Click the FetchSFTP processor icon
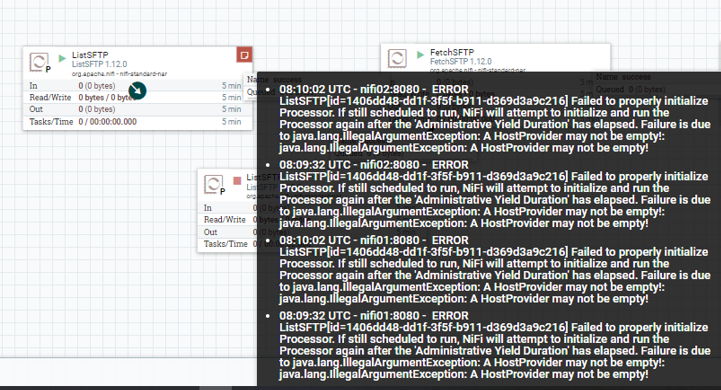This screenshot has width=721, height=390. pyautogui.click(x=397, y=59)
